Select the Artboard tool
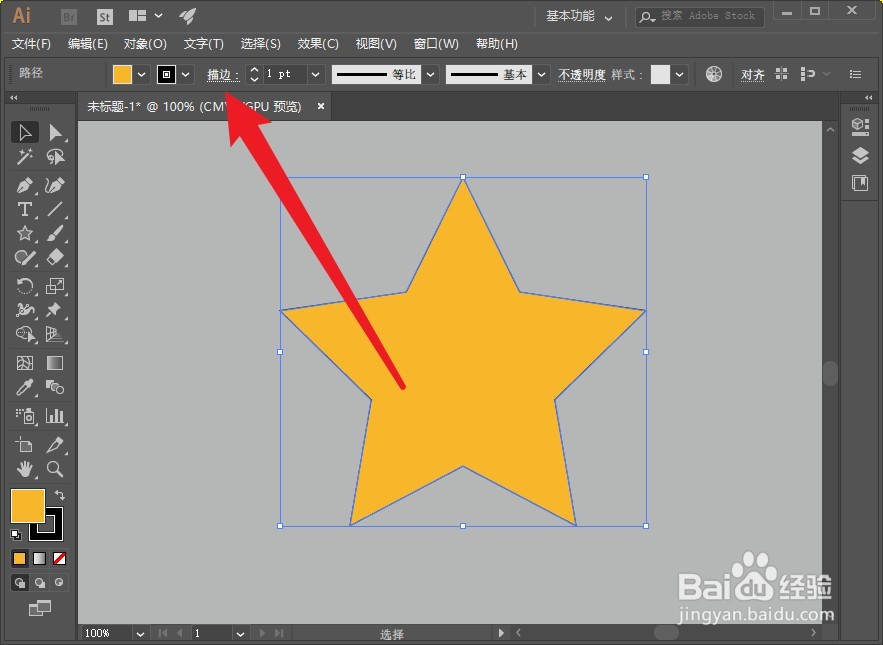 point(25,444)
